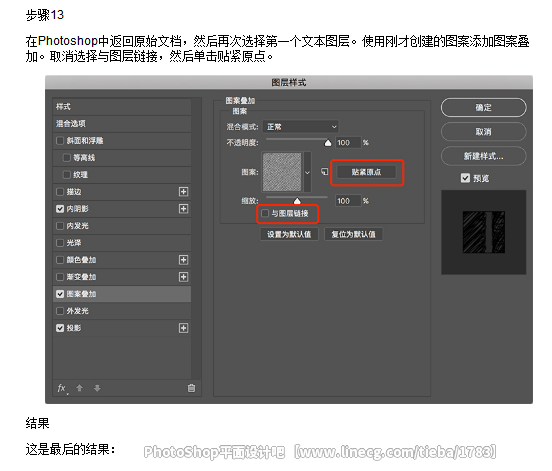Enable the 渐变叠加 checkbox
Image resolution: width=552 pixels, height=471 pixels.
tap(60, 277)
